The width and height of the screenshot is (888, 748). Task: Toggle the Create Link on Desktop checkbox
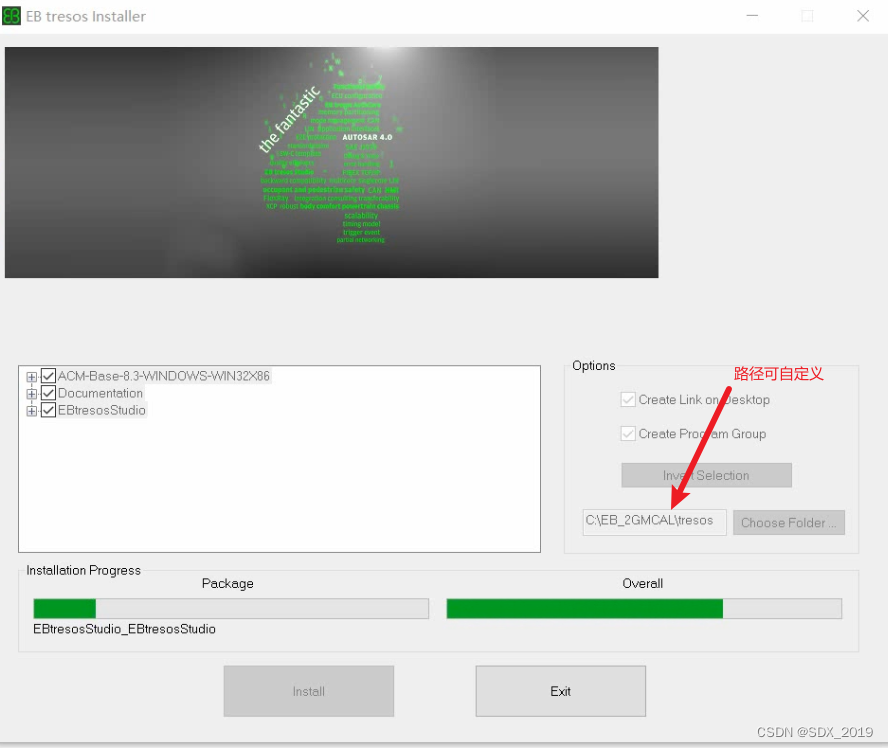(627, 400)
